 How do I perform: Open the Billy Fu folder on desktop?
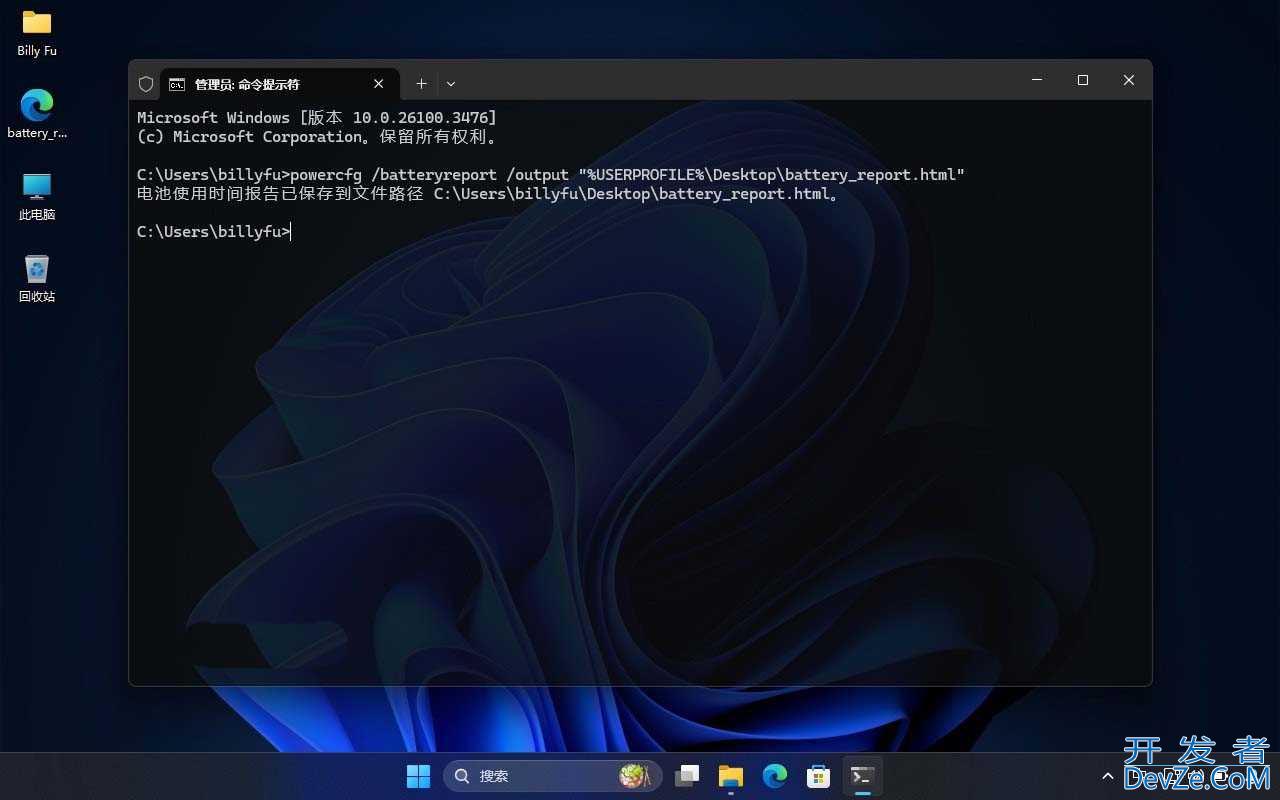click(37, 33)
